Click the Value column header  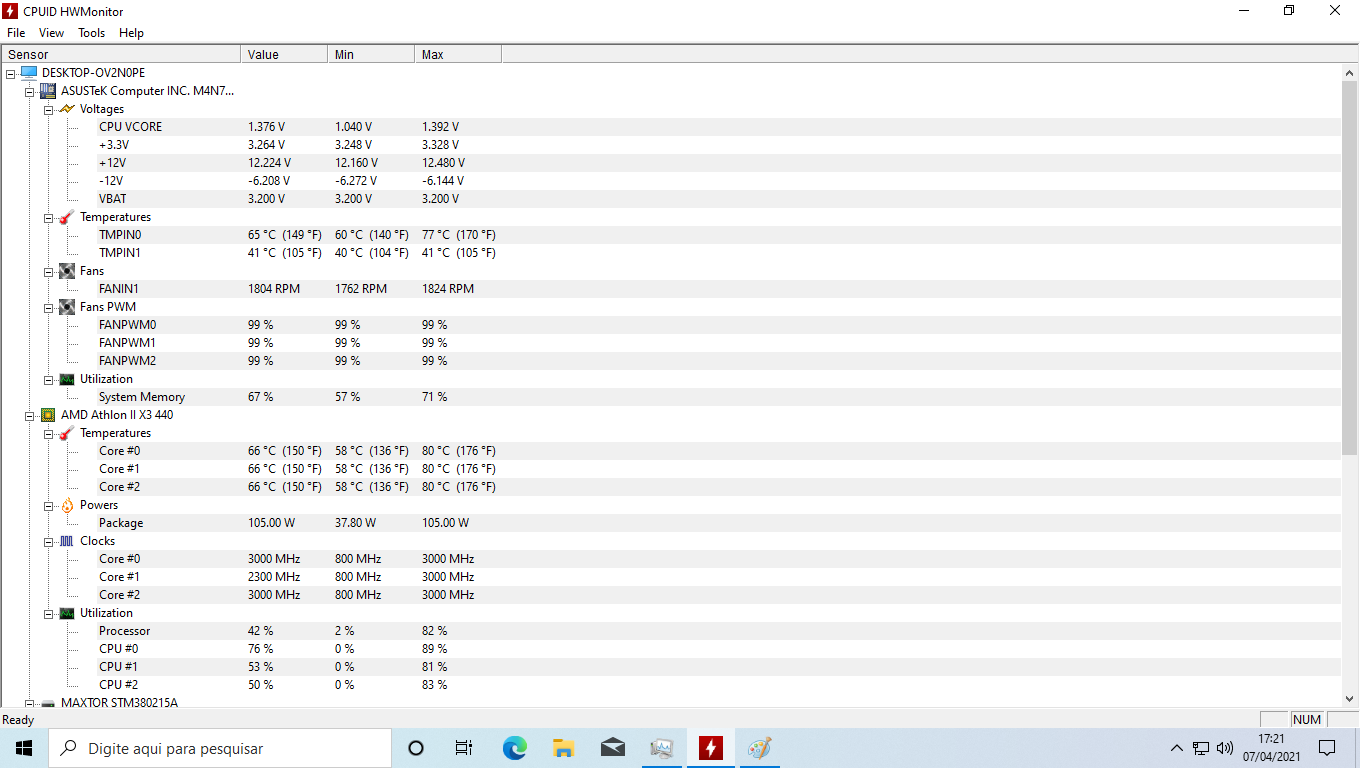coord(284,54)
